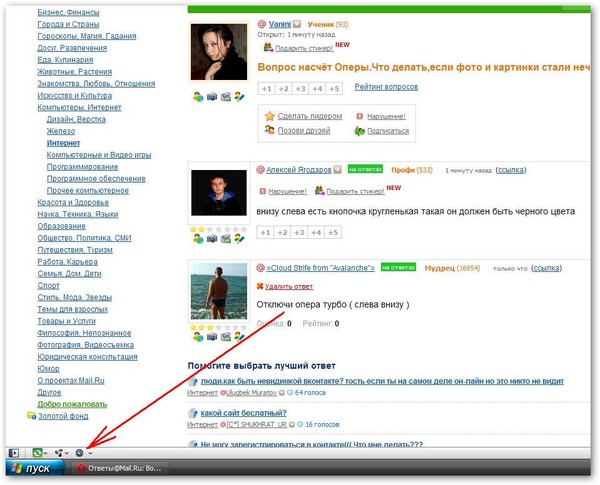Click Удалить ответ link
The width and height of the screenshot is (600, 485).
[x=289, y=286]
